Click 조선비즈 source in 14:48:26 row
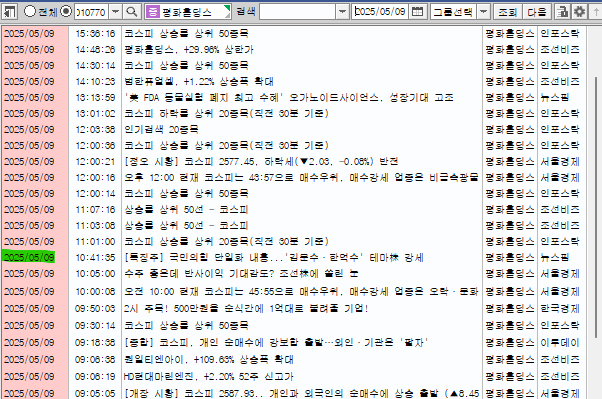Image resolution: width=602 pixels, height=399 pixels. tap(560, 50)
